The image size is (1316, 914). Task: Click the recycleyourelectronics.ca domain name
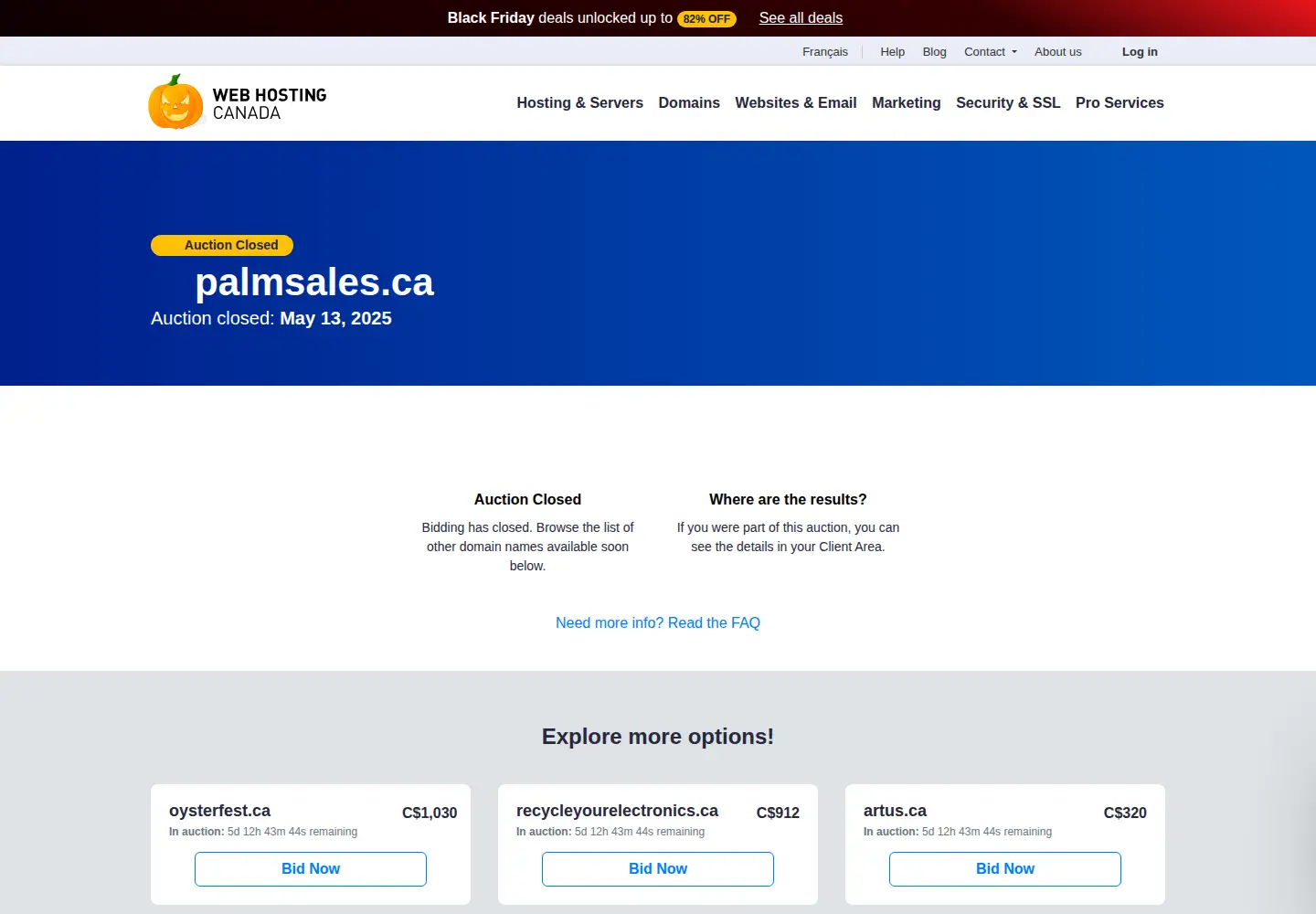click(x=617, y=811)
